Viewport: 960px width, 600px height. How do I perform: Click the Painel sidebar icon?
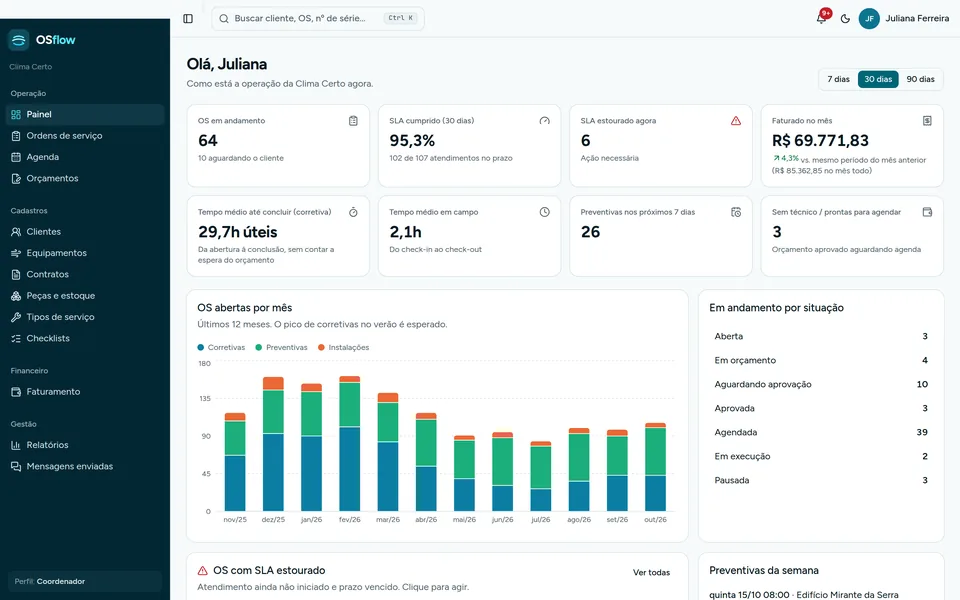coord(16,114)
